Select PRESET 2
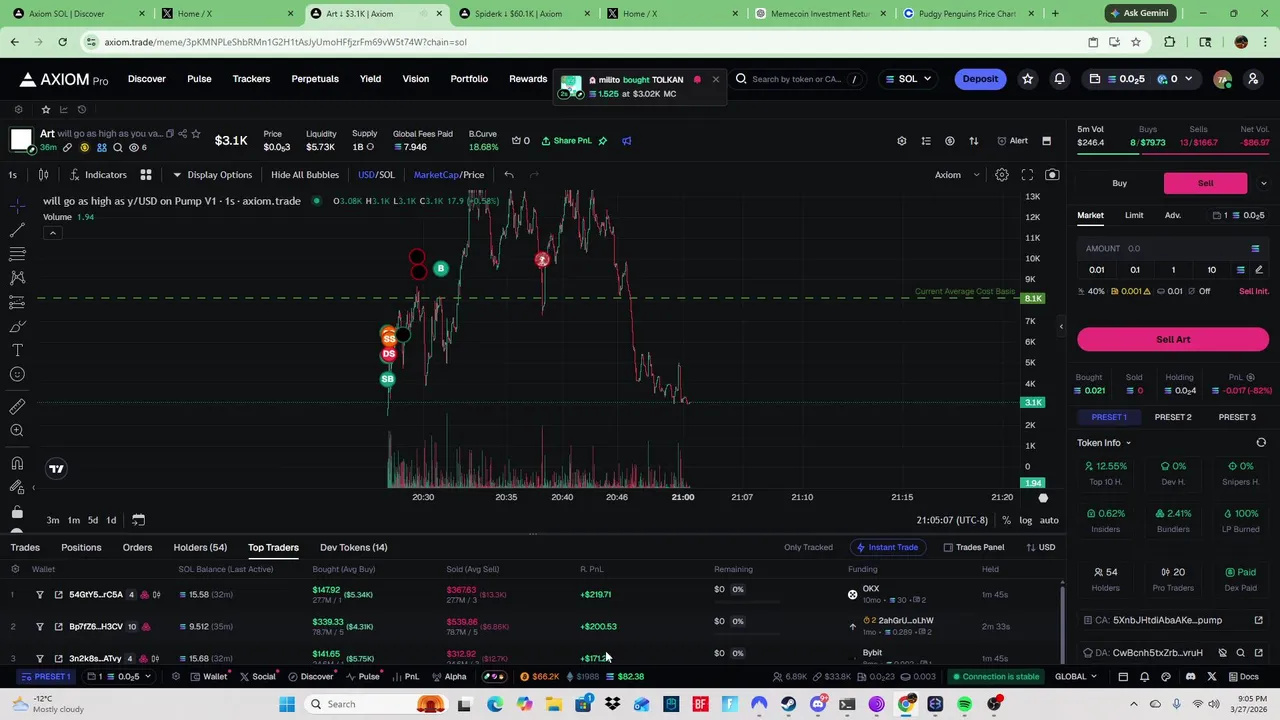Image resolution: width=1280 pixels, height=720 pixels. (x=1173, y=417)
